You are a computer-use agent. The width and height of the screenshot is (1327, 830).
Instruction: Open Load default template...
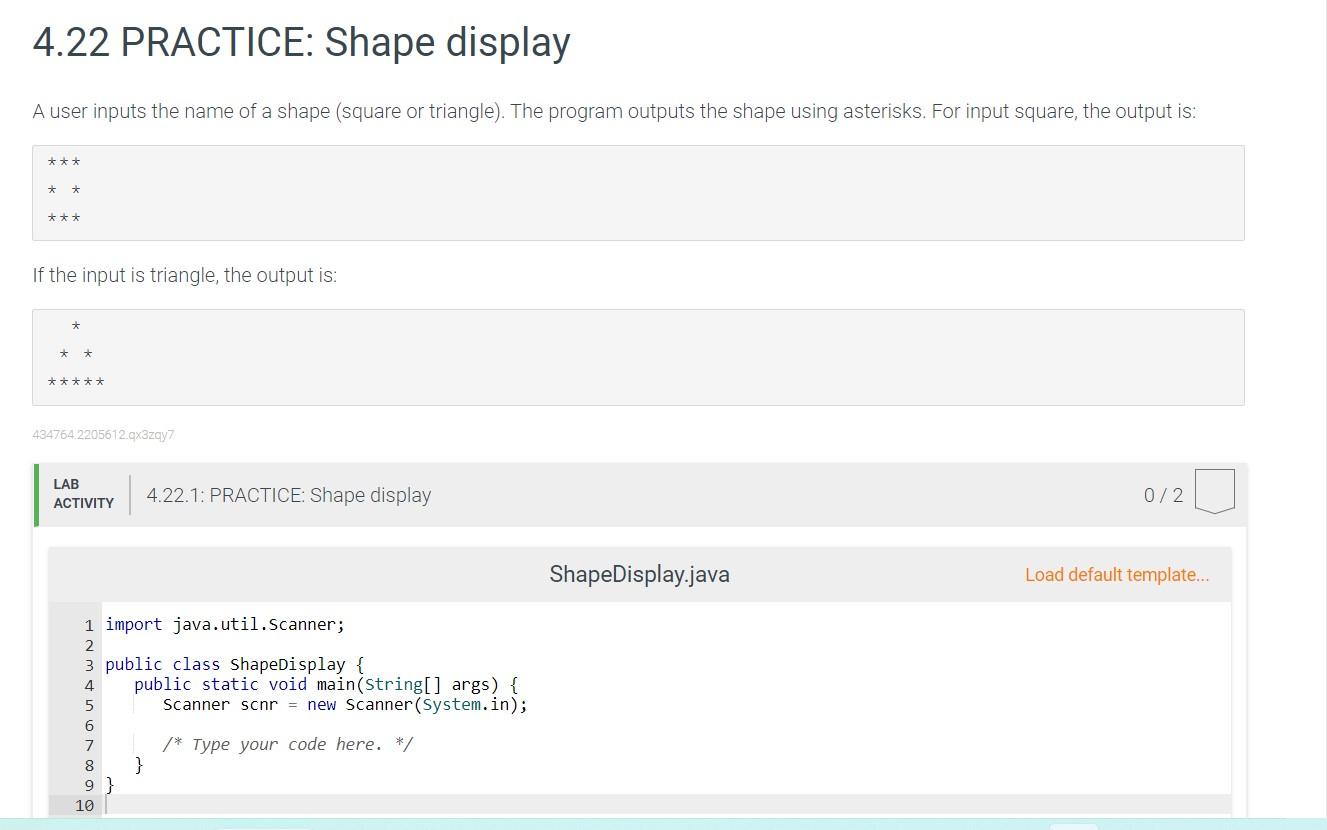point(1117,574)
